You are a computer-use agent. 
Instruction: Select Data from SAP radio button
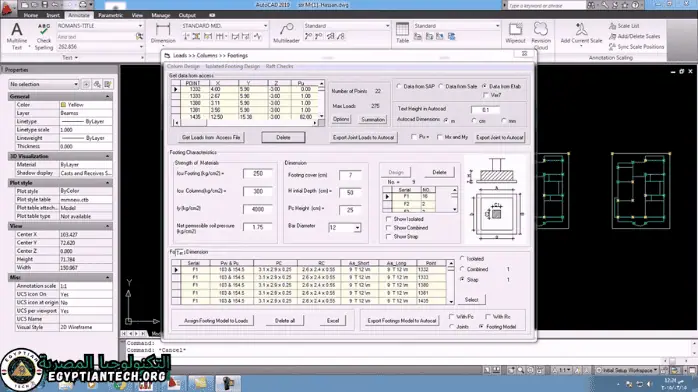click(x=399, y=86)
